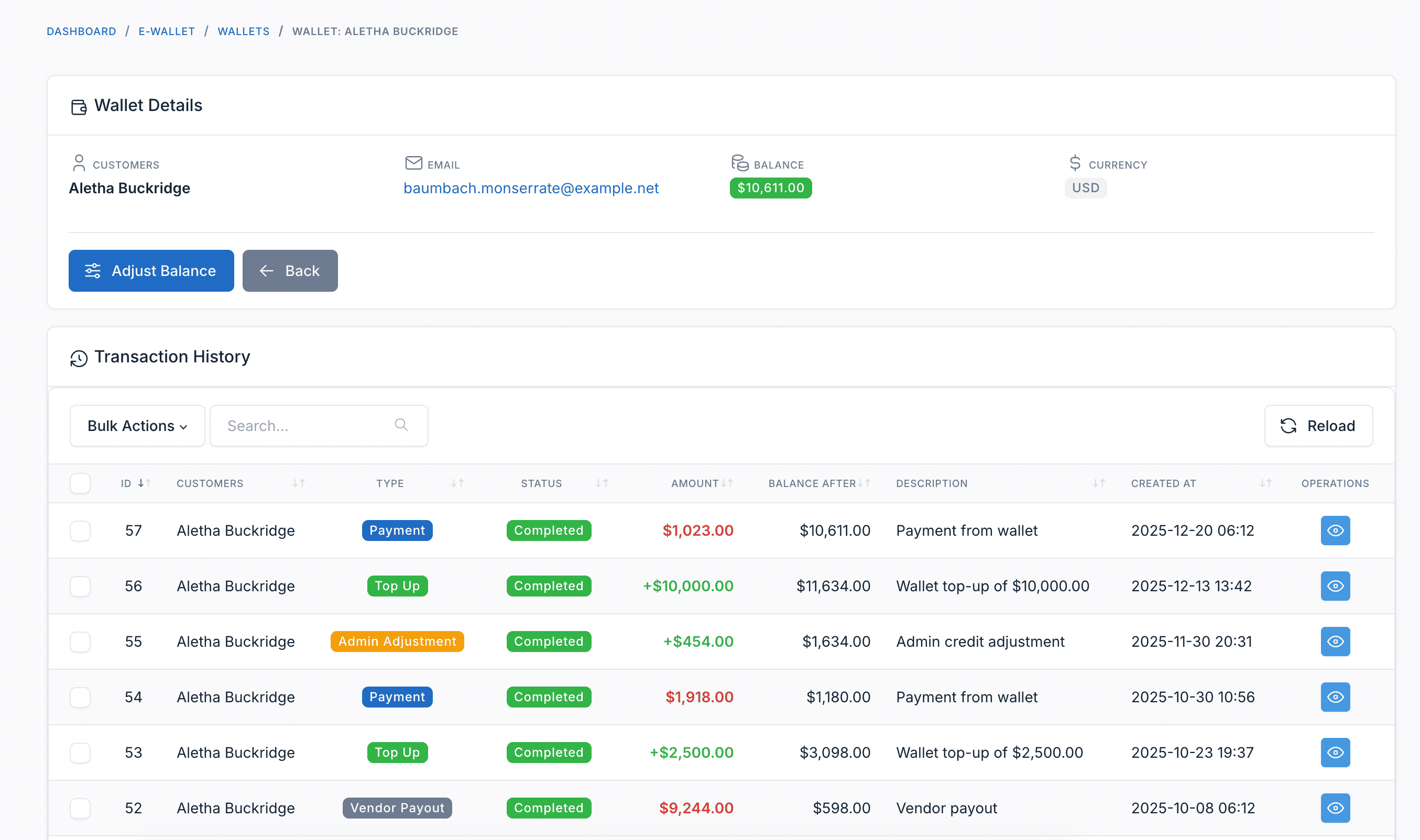
Task: Click the eye icon for Vendor Payout row
Action: pyautogui.click(x=1335, y=808)
